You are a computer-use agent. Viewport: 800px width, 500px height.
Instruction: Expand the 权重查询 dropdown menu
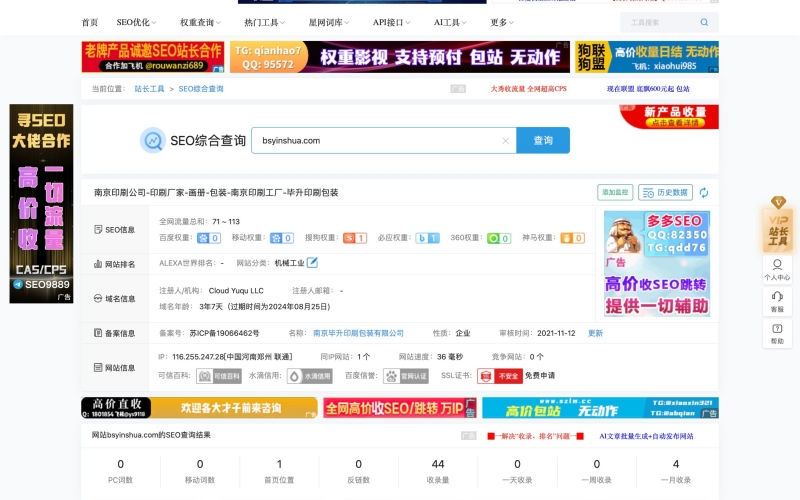coord(200,22)
